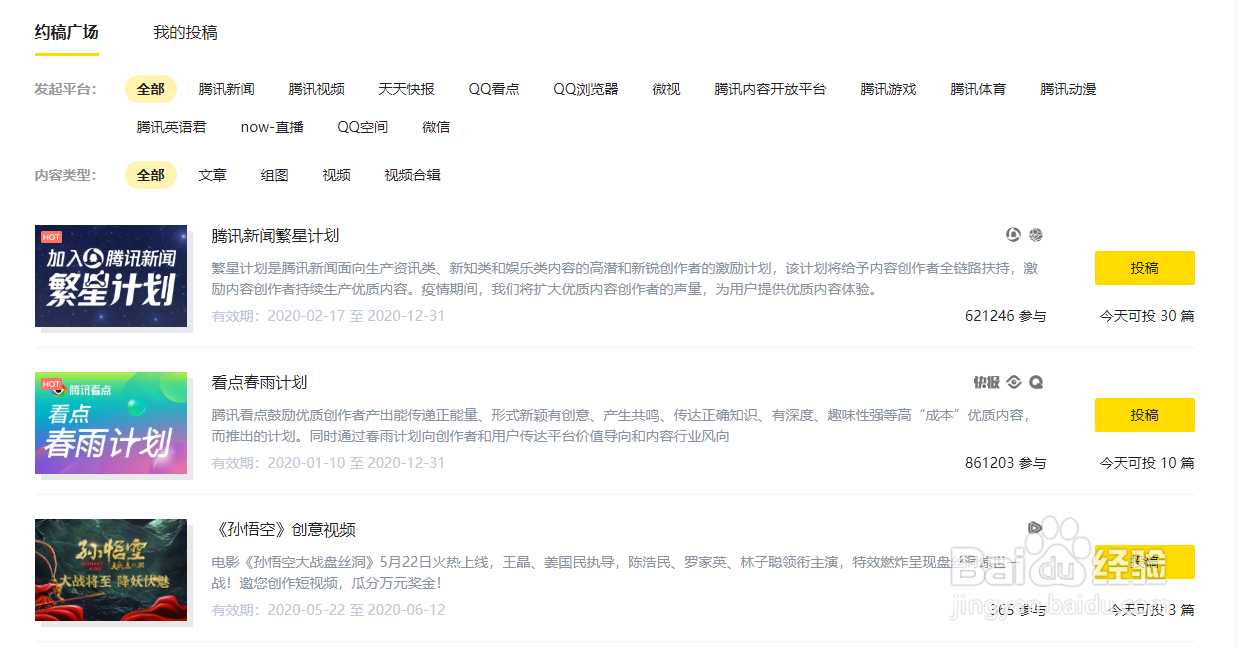The height and width of the screenshot is (648, 1238).
Task: Select 全部 in the 发起平台 filter
Action: tap(151, 89)
